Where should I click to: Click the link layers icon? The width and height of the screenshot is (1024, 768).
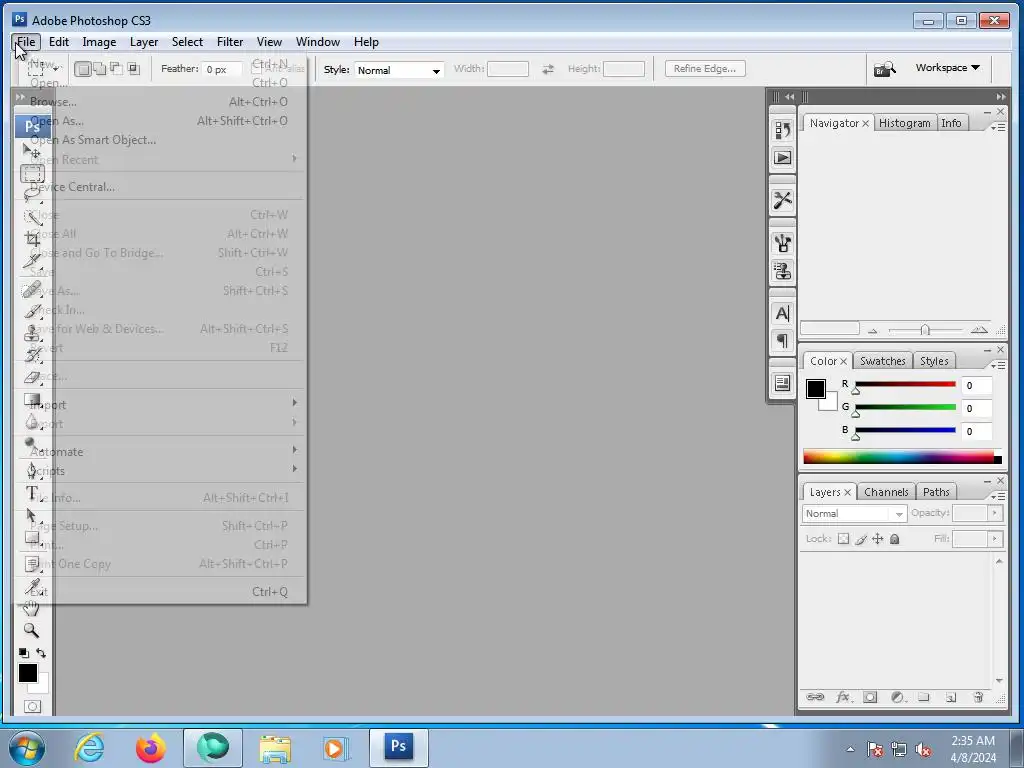(815, 697)
